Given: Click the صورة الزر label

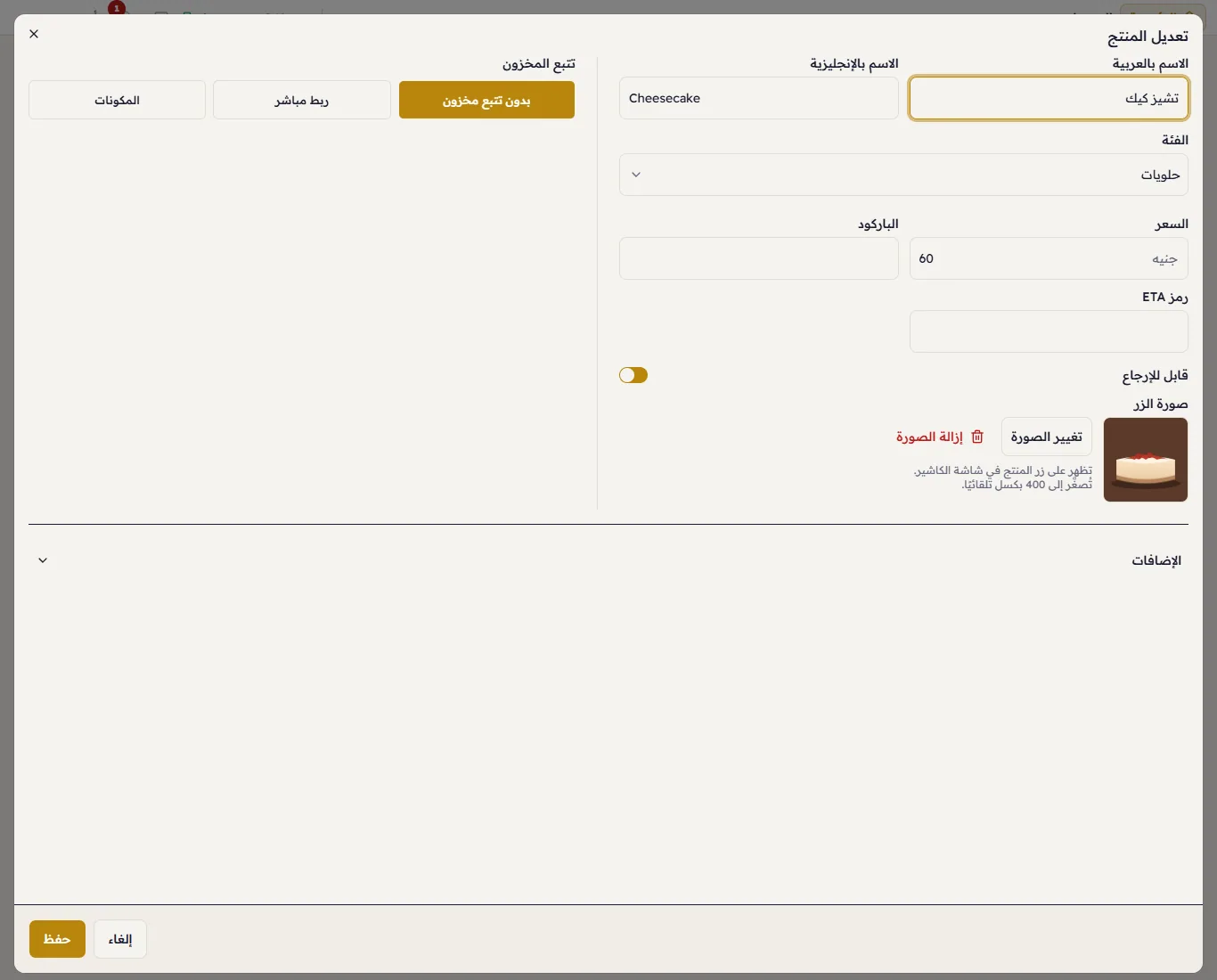Looking at the screenshot, I should (x=1161, y=404).
